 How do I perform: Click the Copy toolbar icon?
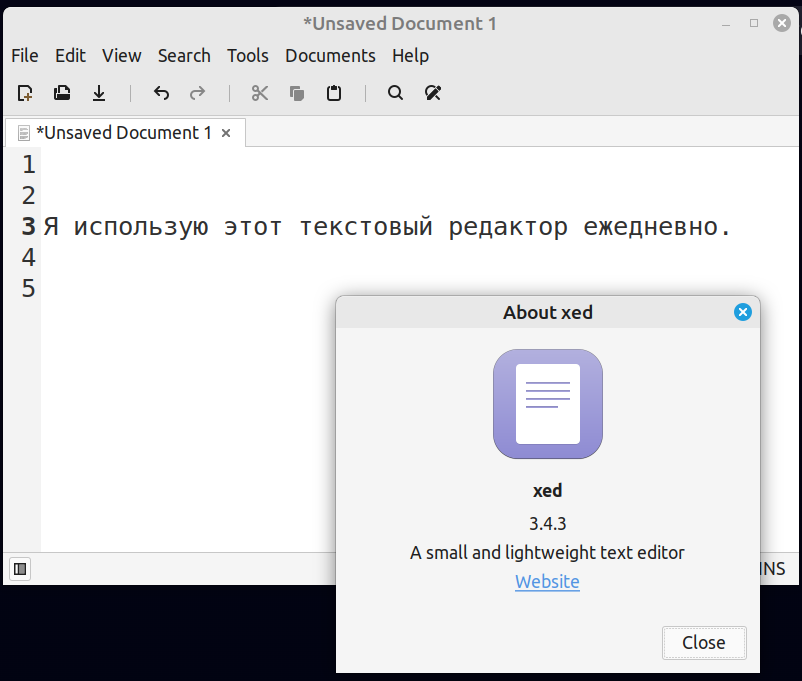pos(297,93)
